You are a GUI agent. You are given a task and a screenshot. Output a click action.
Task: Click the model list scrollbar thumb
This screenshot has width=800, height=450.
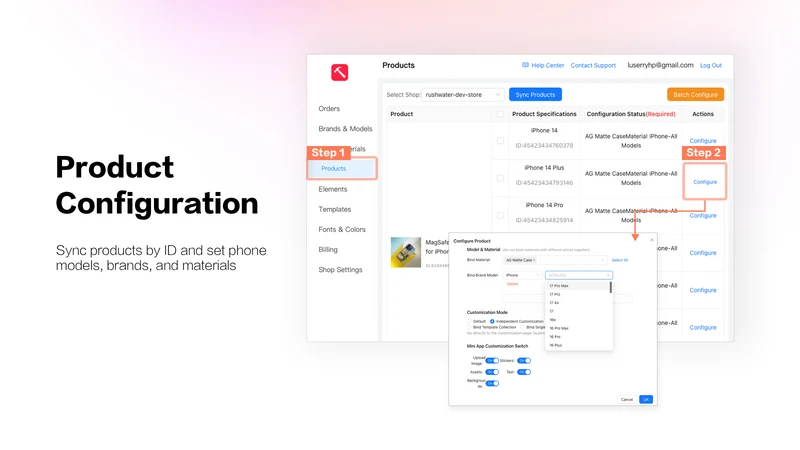coord(611,287)
